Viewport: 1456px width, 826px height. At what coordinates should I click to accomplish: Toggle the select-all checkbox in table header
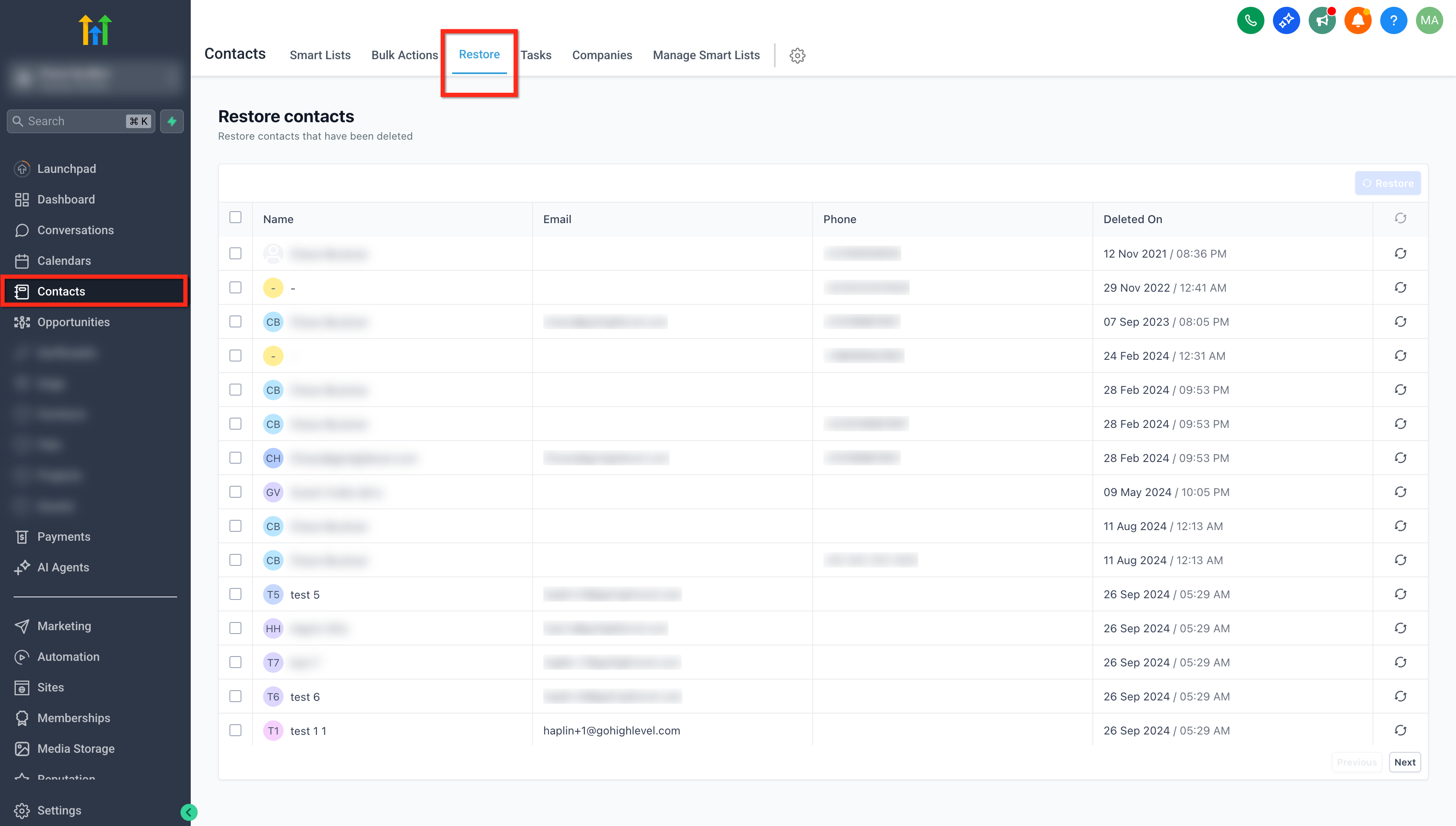click(x=235, y=218)
